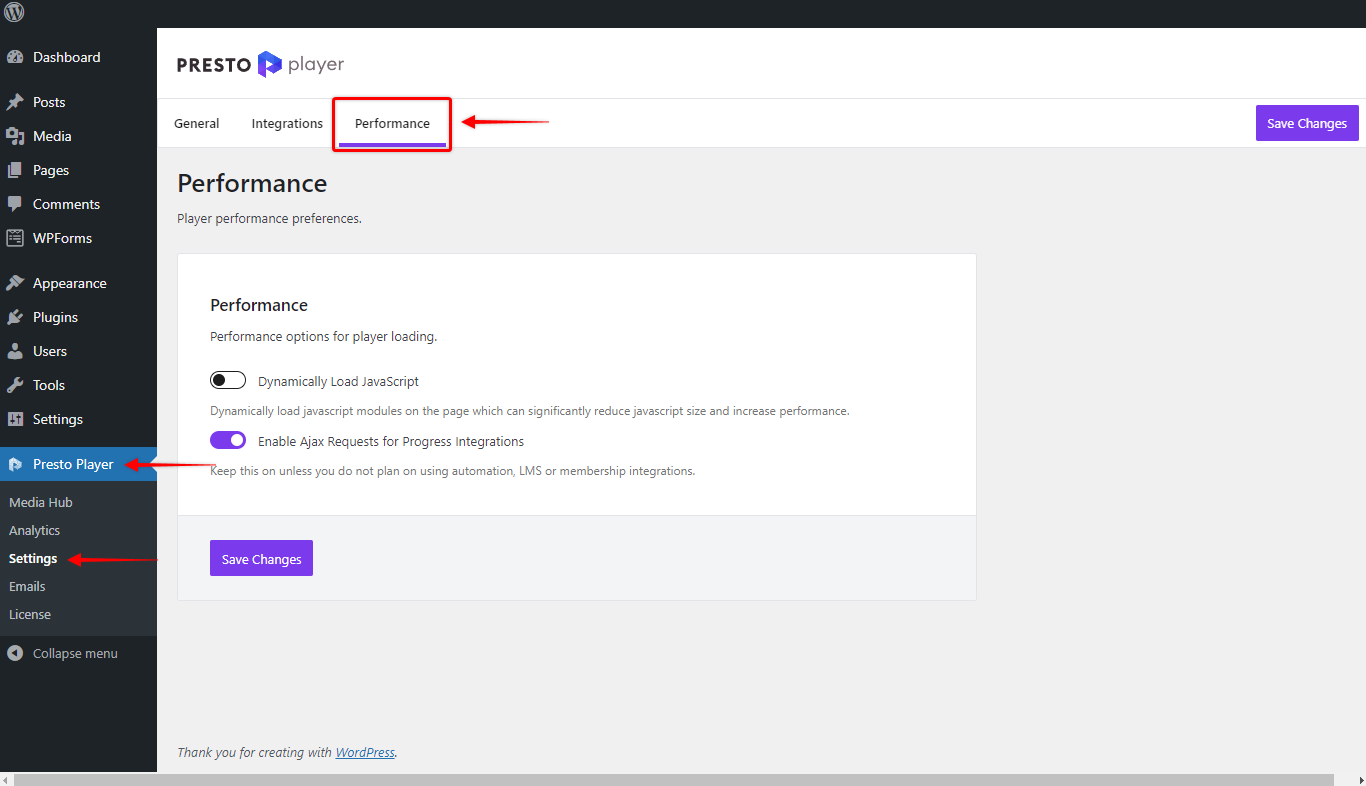Click 'Player performance preferences.' text
The width and height of the screenshot is (1366, 786).
click(x=269, y=218)
